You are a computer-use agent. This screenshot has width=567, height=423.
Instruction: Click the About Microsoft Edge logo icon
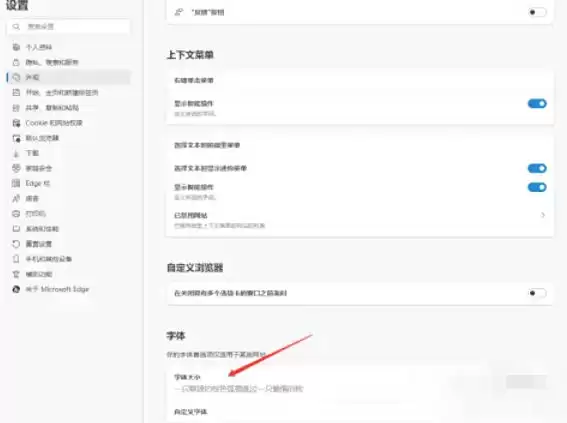pyautogui.click(x=16, y=289)
